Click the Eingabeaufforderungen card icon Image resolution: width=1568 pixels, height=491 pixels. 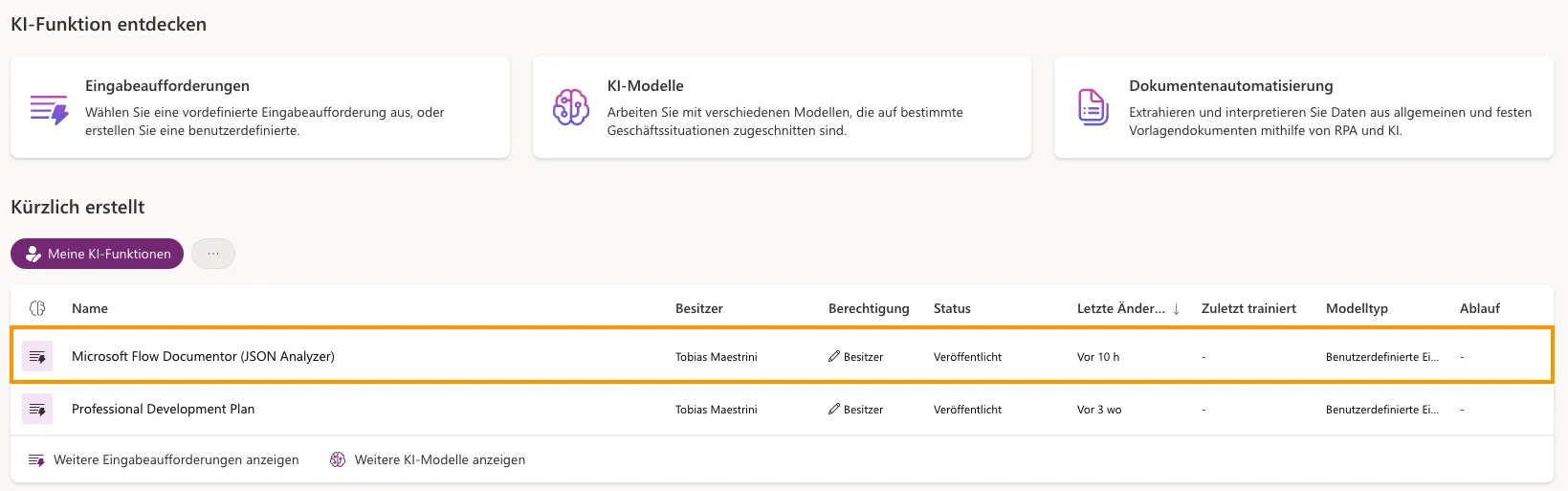(49, 109)
